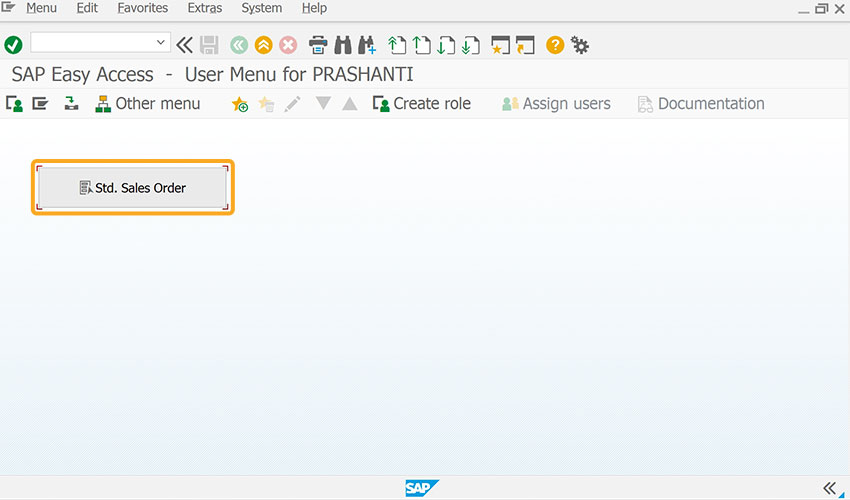Restore down the SAP window
This screenshot has width=850, height=500.
822,9
